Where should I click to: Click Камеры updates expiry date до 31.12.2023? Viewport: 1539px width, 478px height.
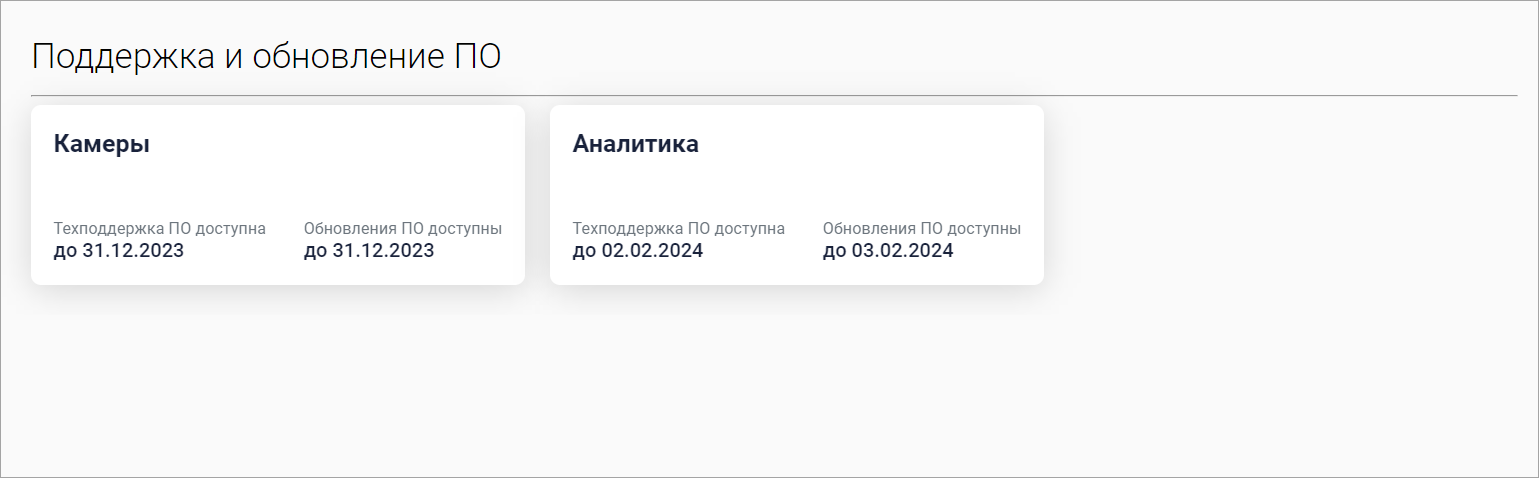click(x=369, y=250)
